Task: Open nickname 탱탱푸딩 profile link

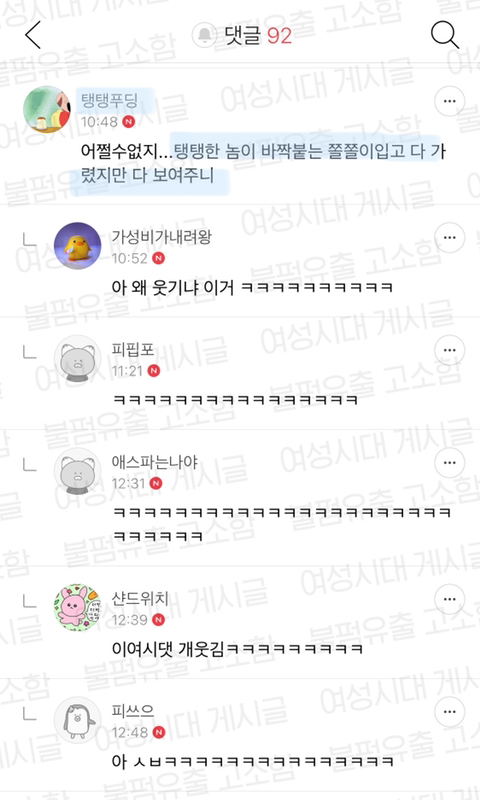Action: (110, 99)
